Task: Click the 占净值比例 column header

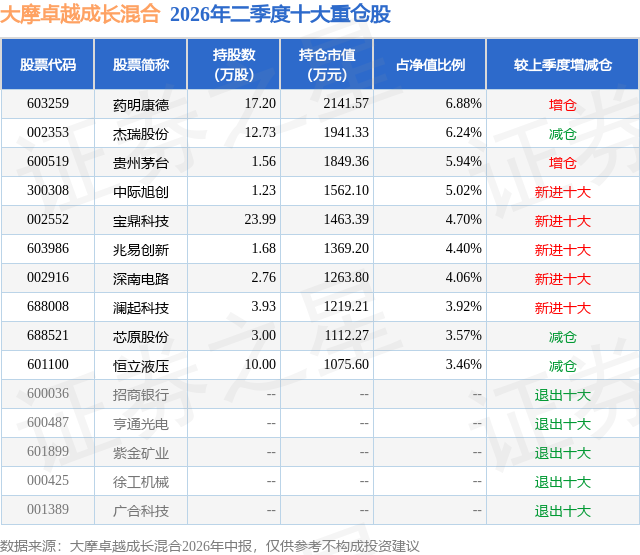Action: pos(430,64)
